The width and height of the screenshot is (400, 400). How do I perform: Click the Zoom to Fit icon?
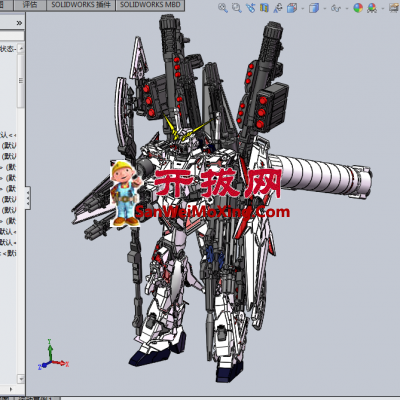pyautogui.click(x=223, y=8)
